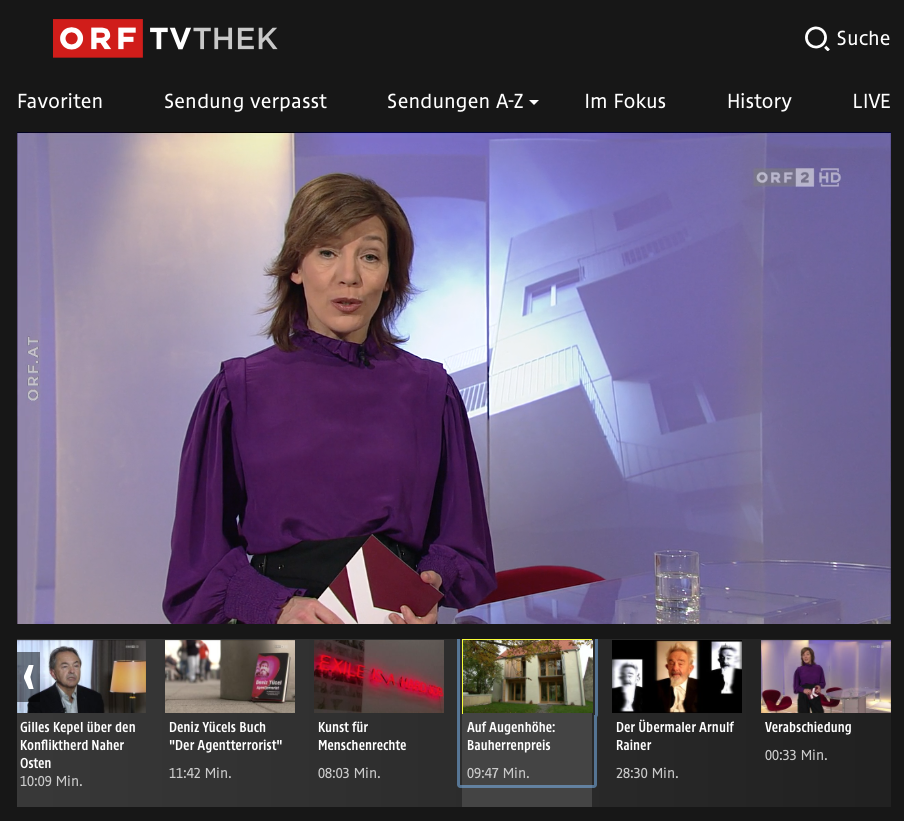Click the "Kunst für Menschenrechte" title
Screen dimensions: 904x821
point(362,736)
